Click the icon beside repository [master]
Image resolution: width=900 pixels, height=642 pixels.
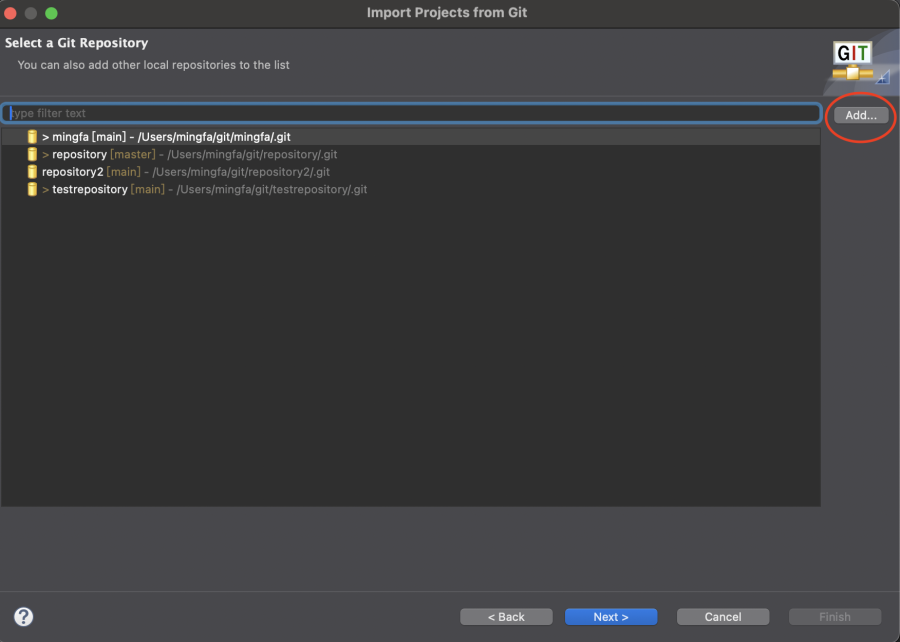coord(32,155)
